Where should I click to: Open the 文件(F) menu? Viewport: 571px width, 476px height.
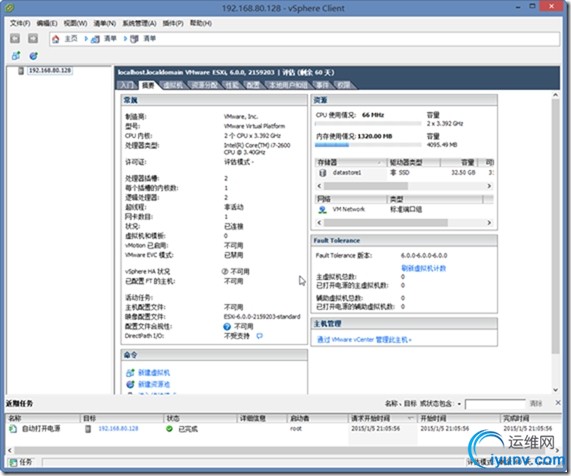click(x=20, y=23)
